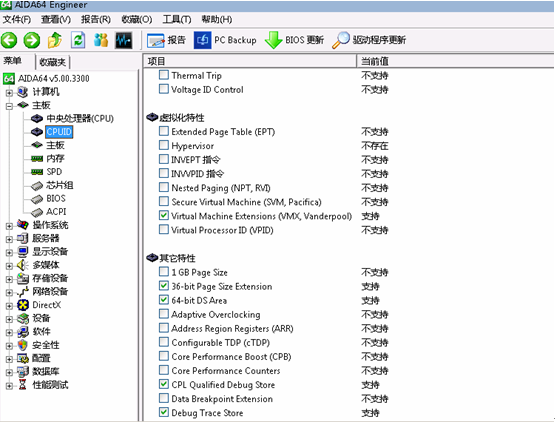Screen dimensions: 555x422
Task: Expand the 存储设备 tree node
Action: [9, 279]
